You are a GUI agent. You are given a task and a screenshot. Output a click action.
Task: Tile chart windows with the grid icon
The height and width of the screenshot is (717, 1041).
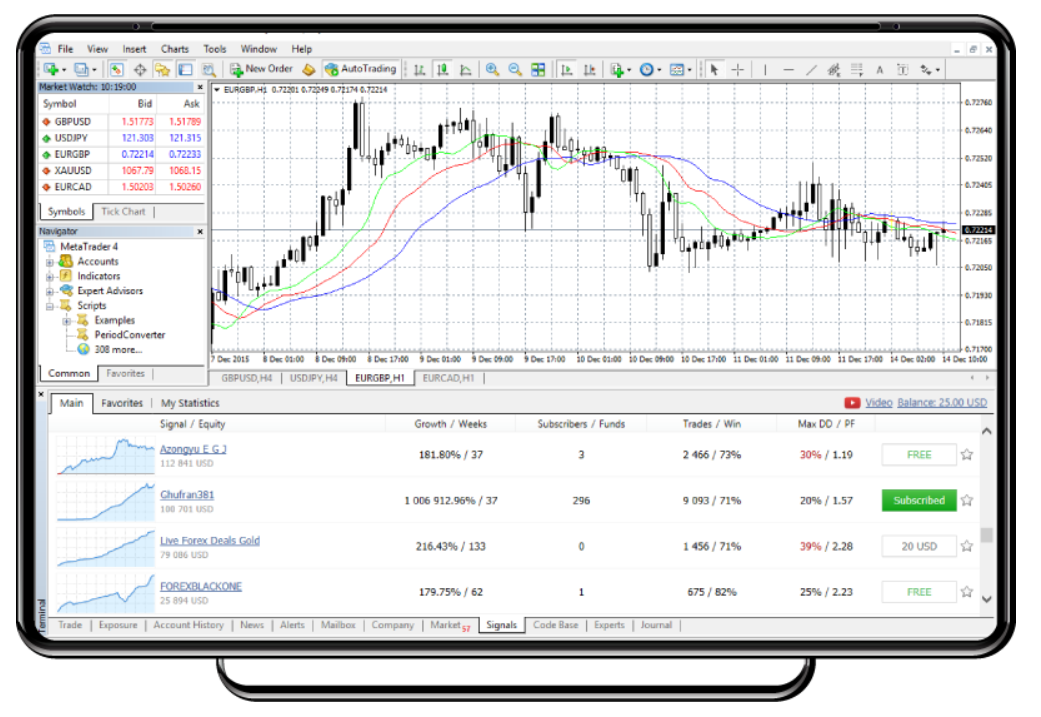[x=538, y=69]
